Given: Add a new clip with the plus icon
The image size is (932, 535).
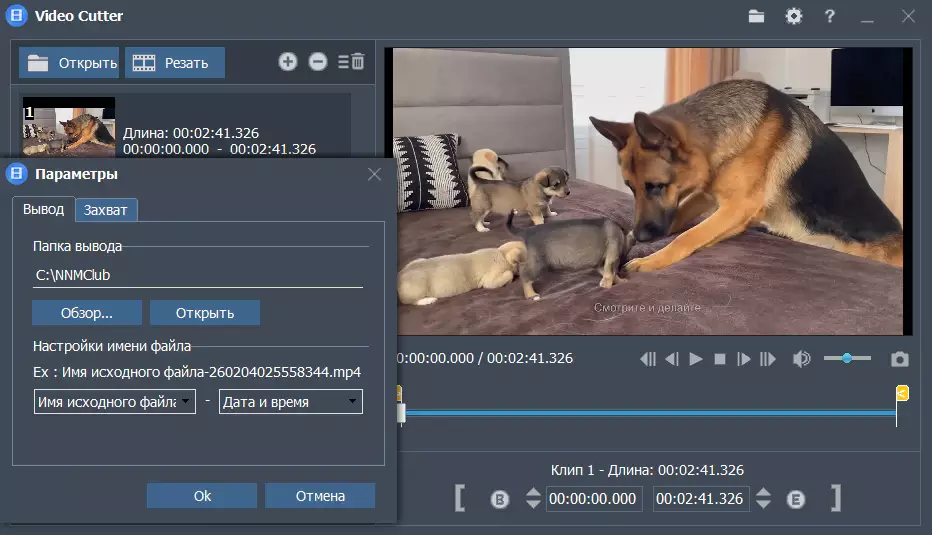Looking at the screenshot, I should click(288, 62).
